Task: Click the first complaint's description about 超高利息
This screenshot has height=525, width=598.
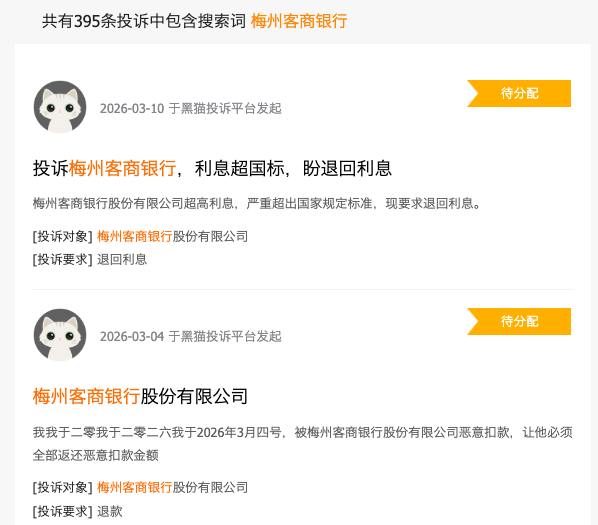Action: click(257, 203)
